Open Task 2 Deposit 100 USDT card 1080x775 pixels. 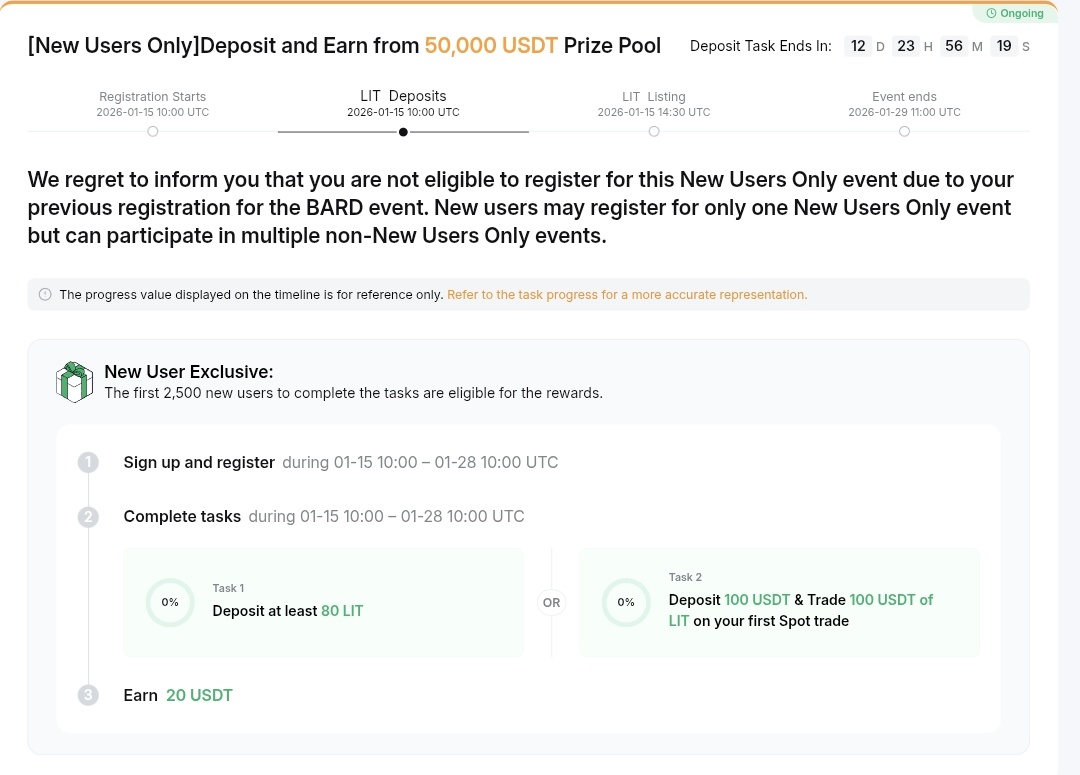[779, 602]
